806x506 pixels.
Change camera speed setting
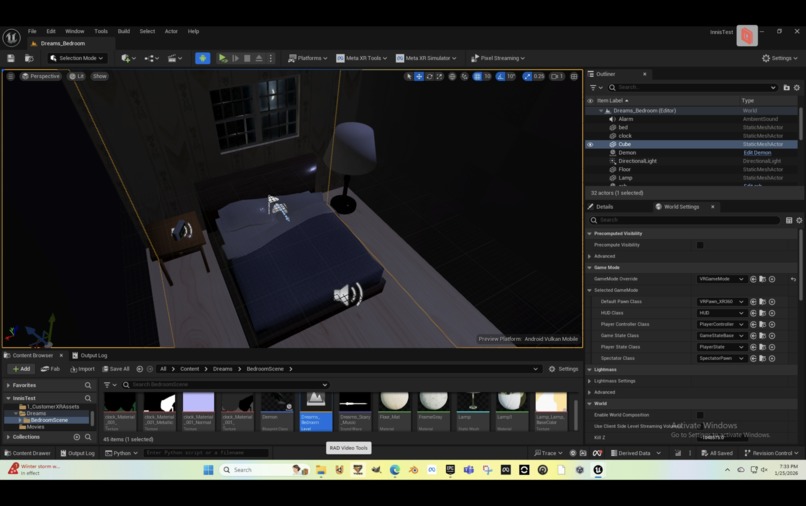click(557, 76)
